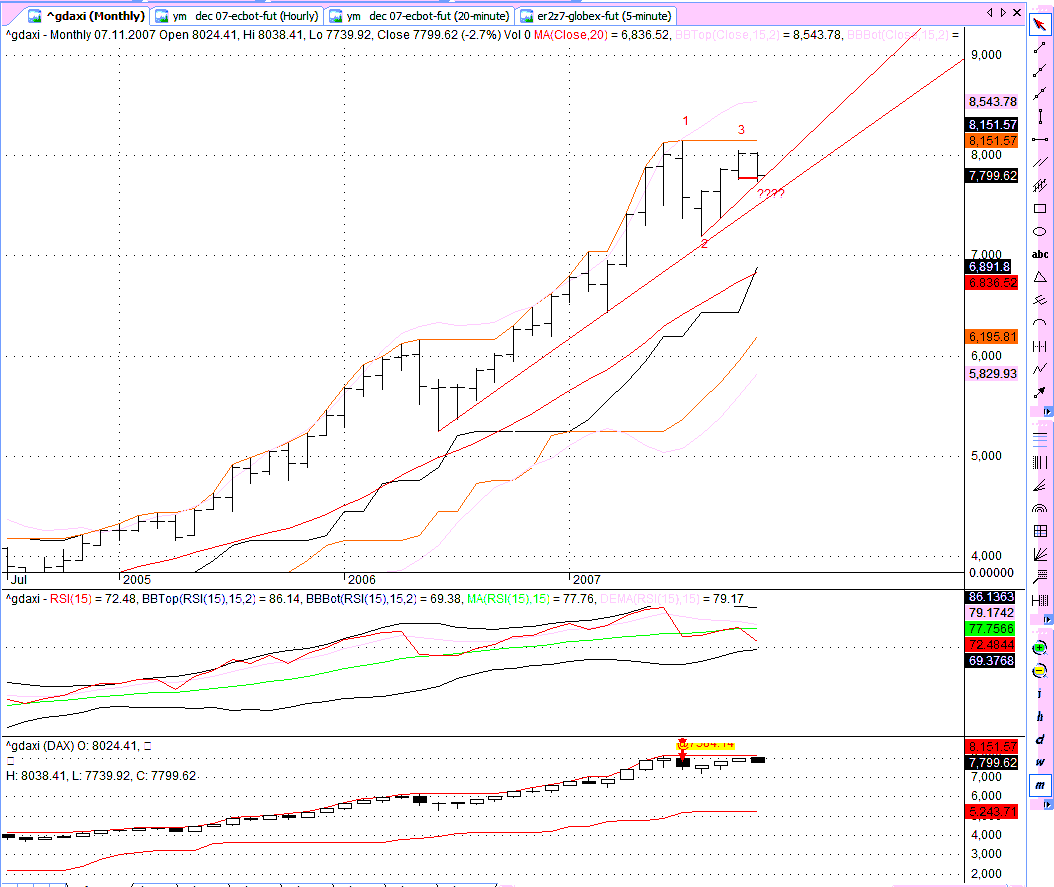Select the arrow pointer tool
The height and width of the screenshot is (887, 1054).
1040,25
